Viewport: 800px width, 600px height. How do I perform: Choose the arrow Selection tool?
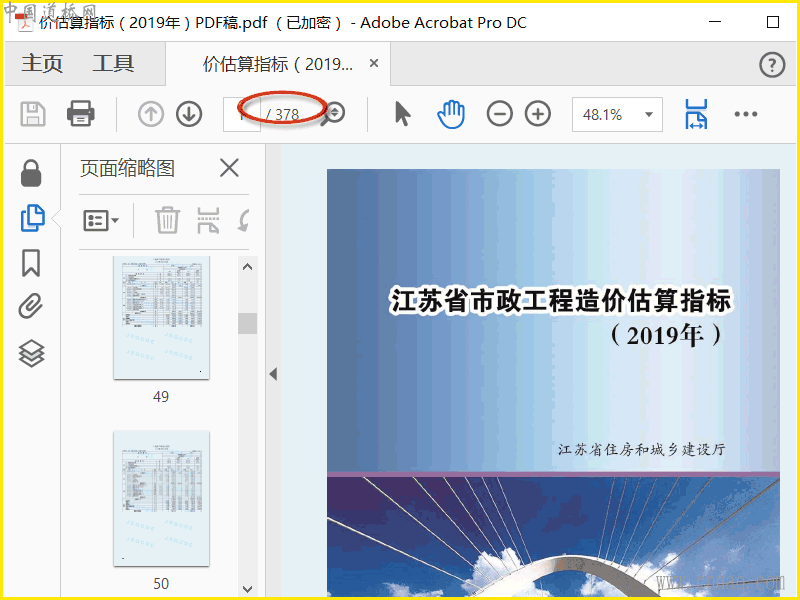403,113
